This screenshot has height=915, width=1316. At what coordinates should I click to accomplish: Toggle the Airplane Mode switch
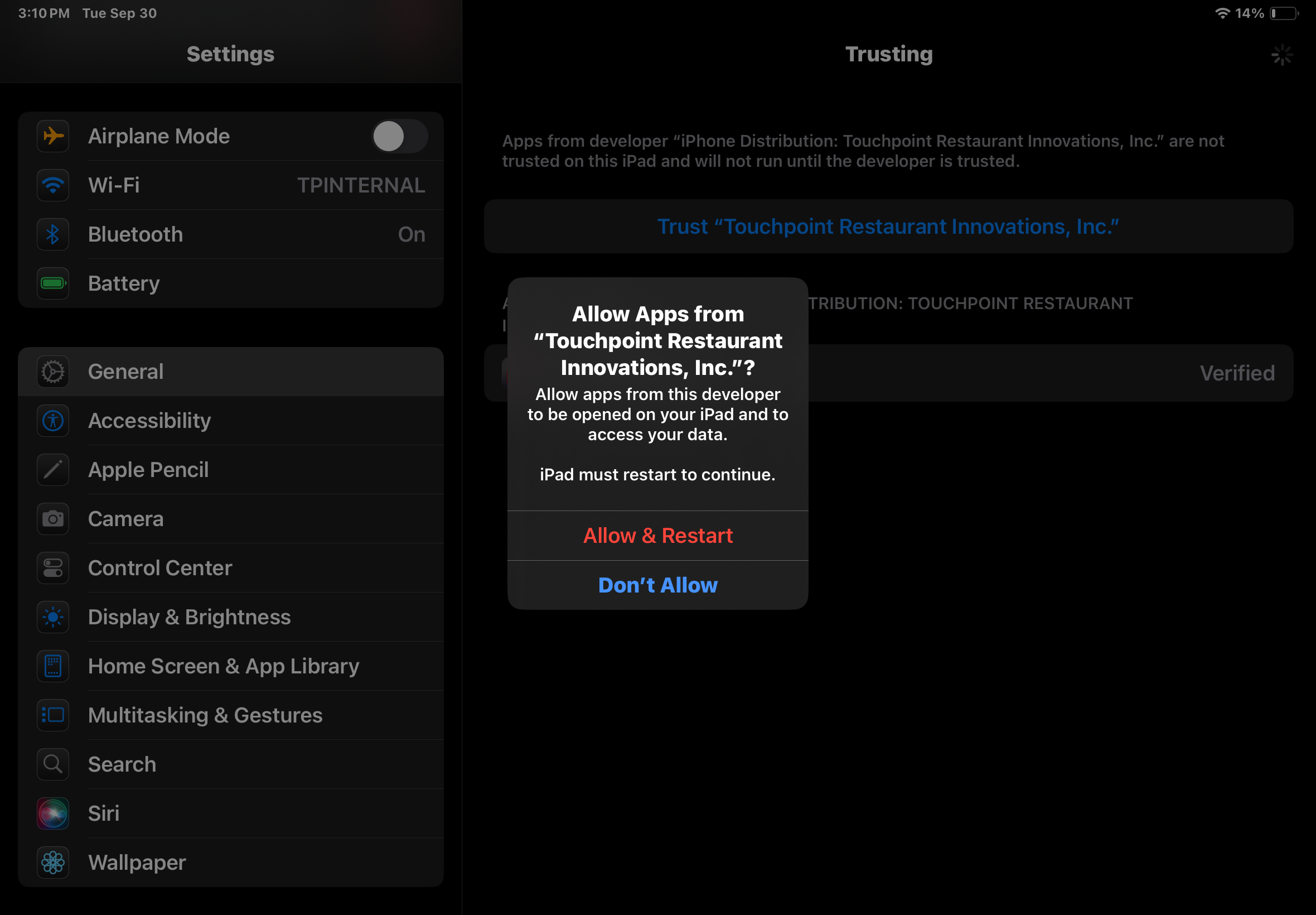(x=399, y=137)
